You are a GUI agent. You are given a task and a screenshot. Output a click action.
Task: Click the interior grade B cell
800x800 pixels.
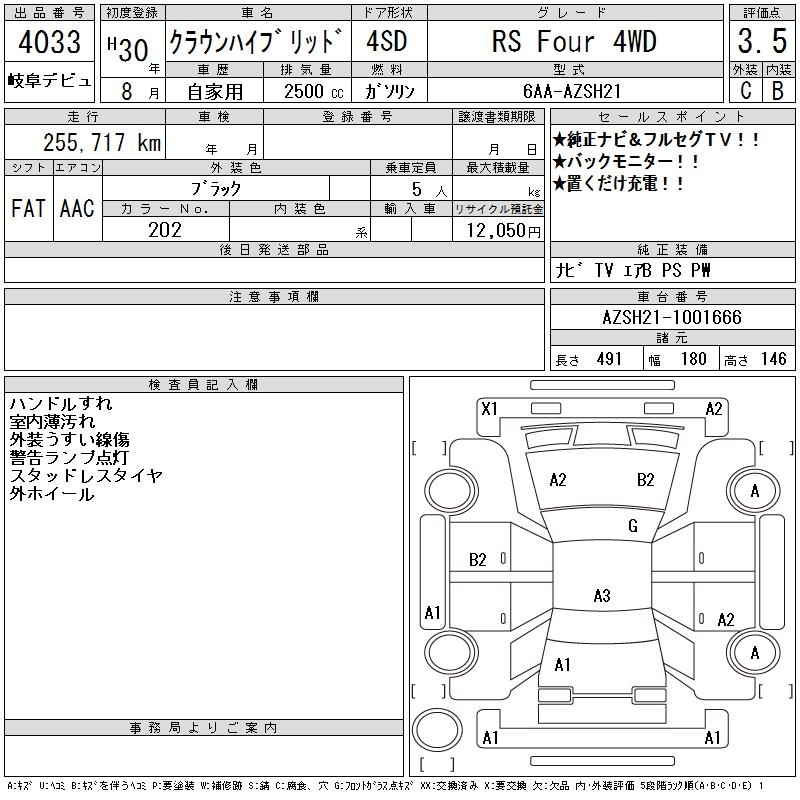coord(777,89)
